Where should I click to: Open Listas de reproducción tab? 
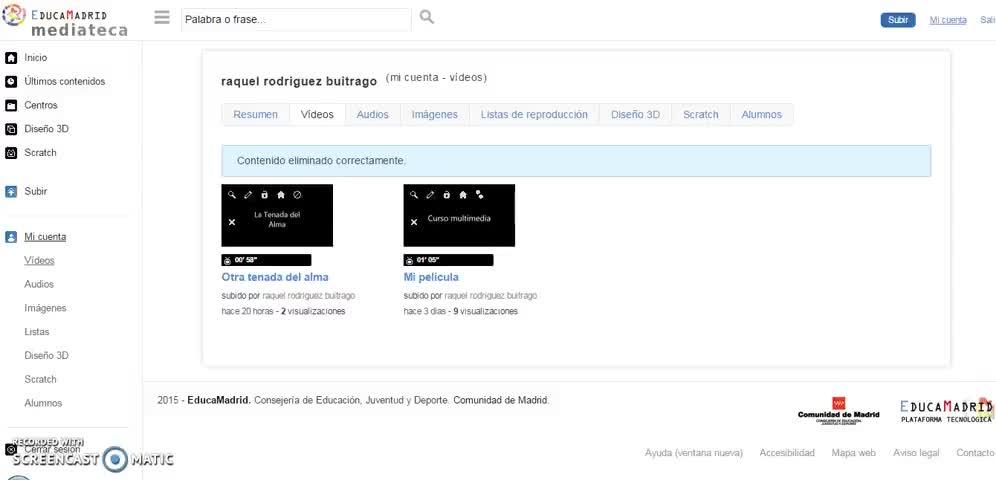[x=534, y=115]
